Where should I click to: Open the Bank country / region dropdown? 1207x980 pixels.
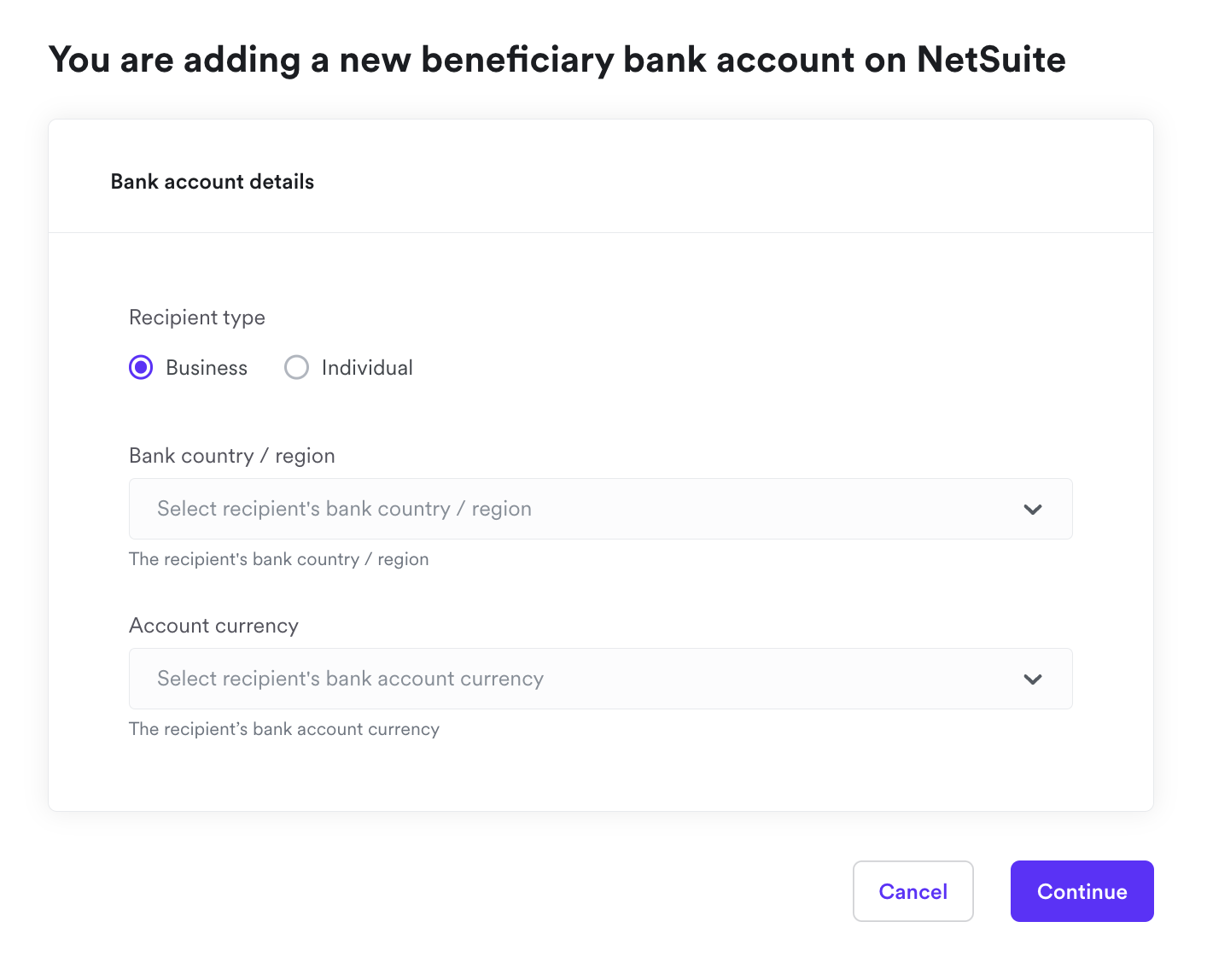tap(600, 509)
